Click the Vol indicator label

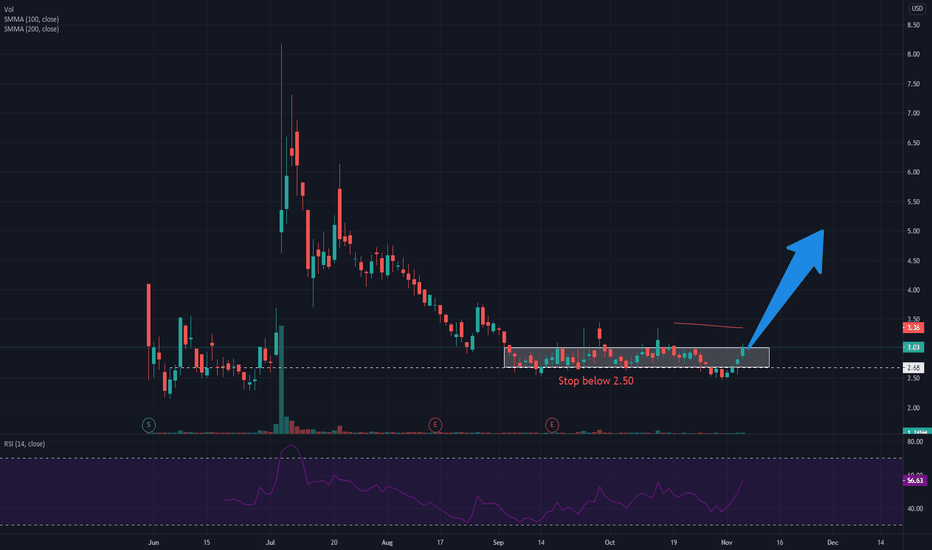coord(9,10)
